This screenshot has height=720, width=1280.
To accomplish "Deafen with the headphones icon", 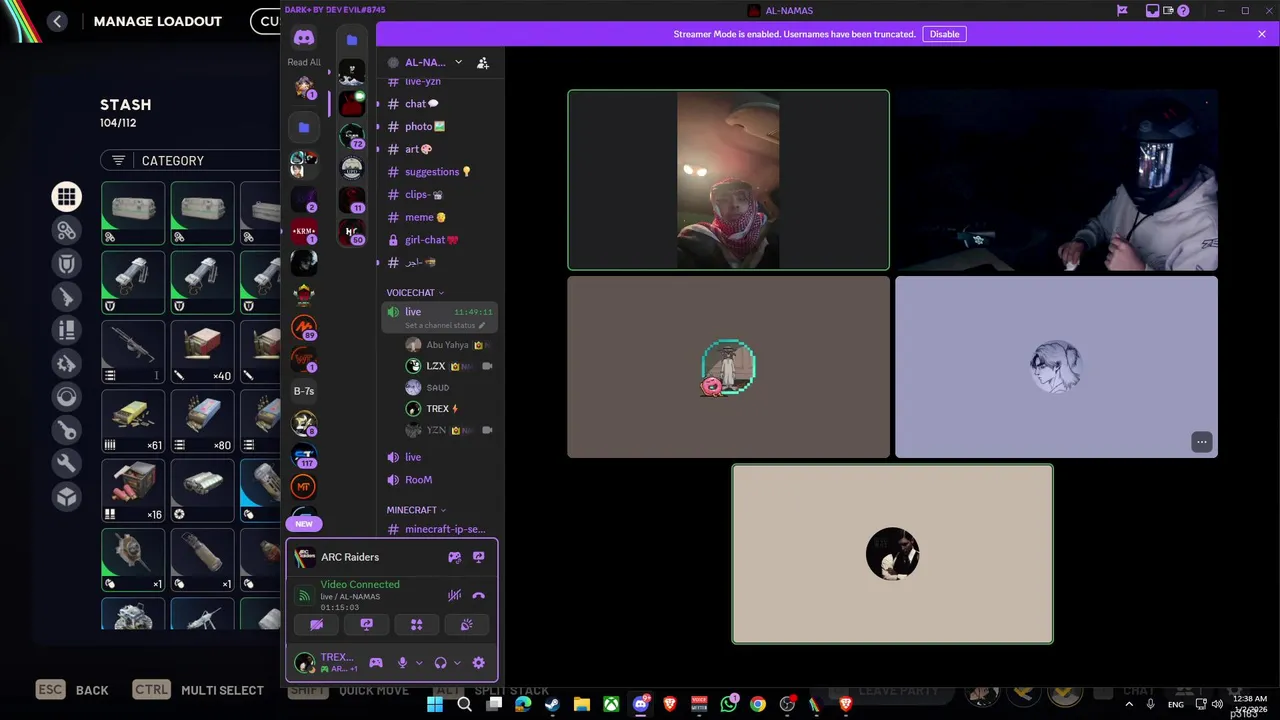I will 440,662.
